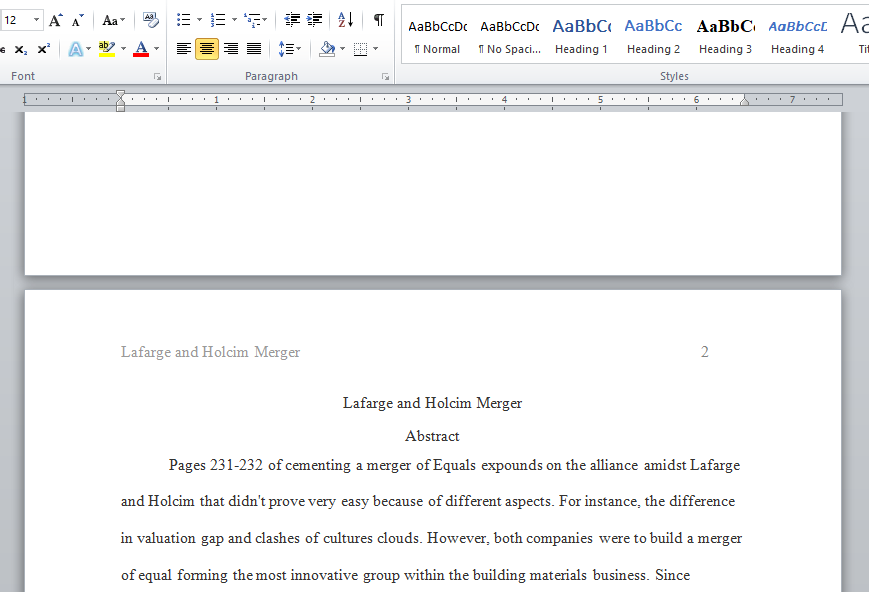Screen dimensions: 869x592
Task: Increase paragraph indent
Action: pos(314,21)
